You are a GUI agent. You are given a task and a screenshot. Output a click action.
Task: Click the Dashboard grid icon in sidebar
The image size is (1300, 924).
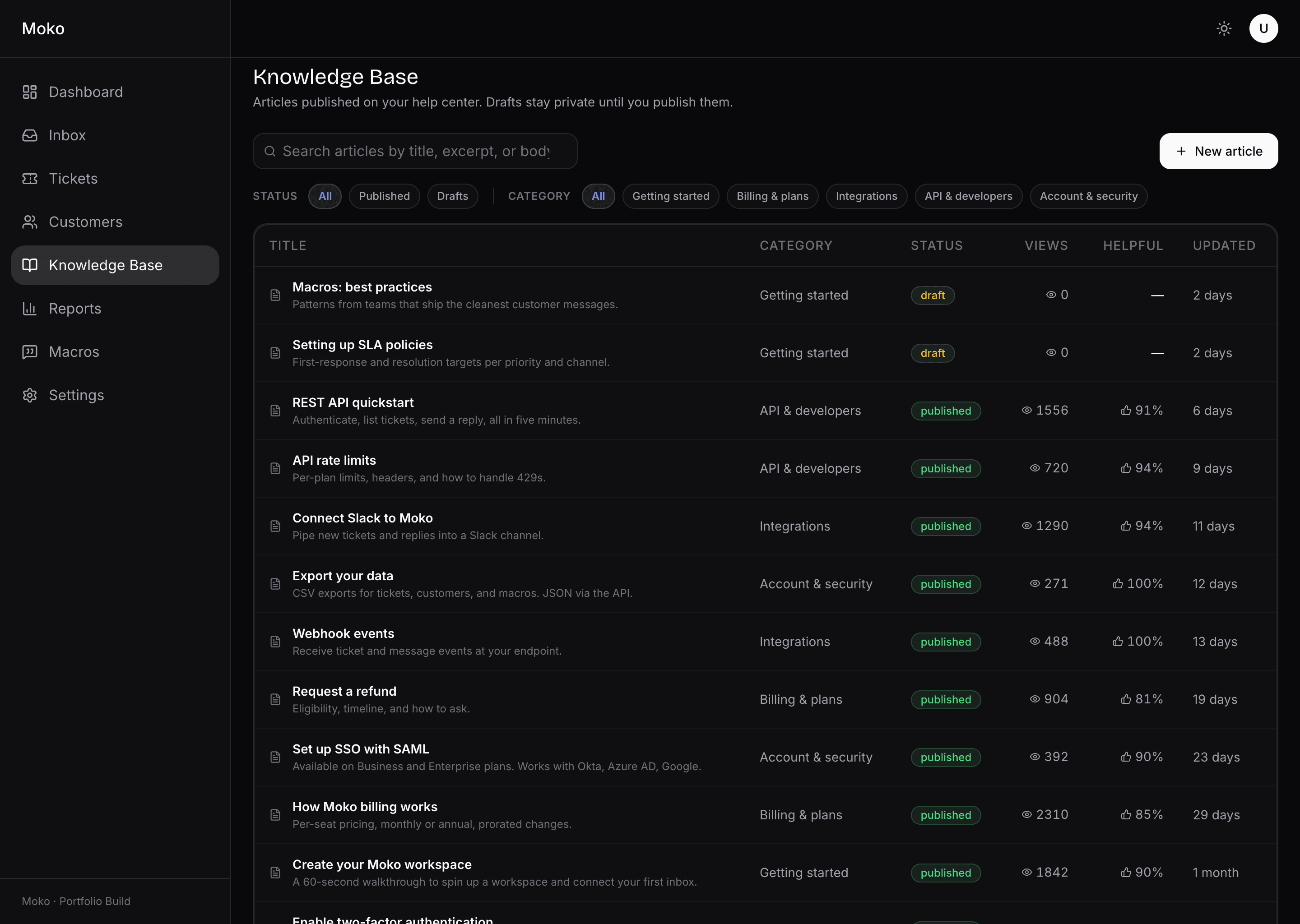click(x=30, y=92)
